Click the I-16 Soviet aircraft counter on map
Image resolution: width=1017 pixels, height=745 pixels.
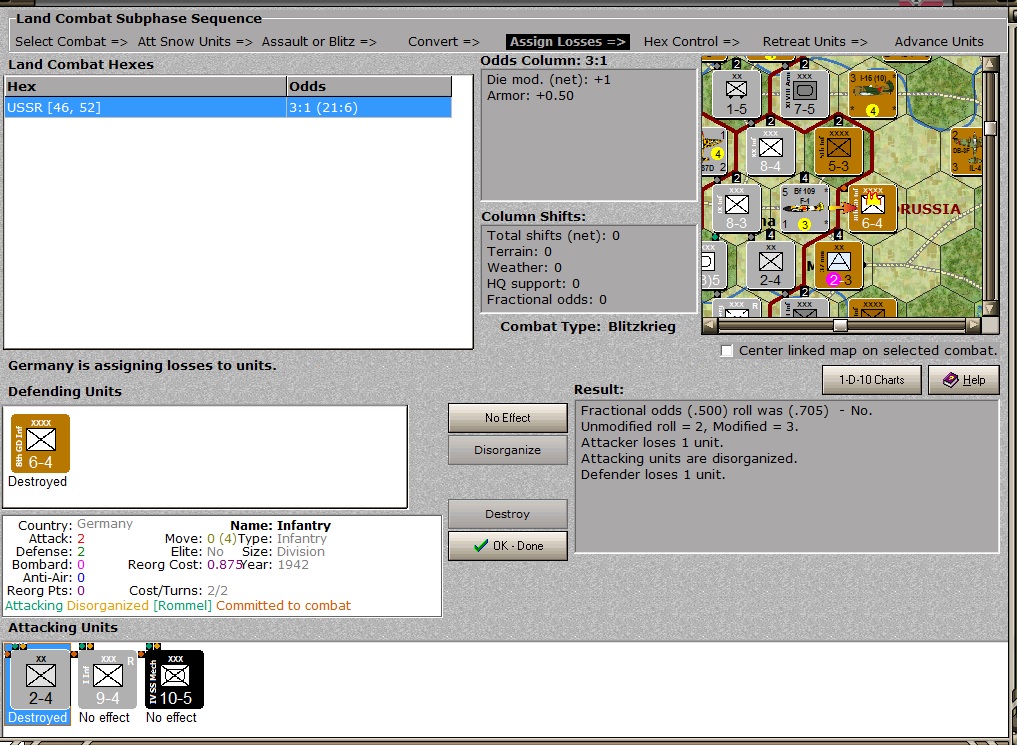[872, 94]
